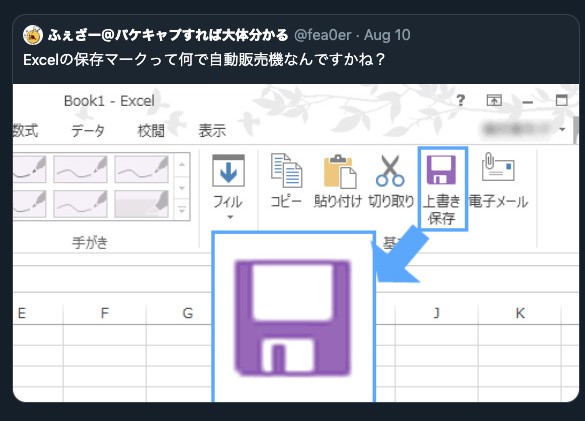
Task: Expand the Fill (フィル) dropdown arrow
Action: click(230, 217)
